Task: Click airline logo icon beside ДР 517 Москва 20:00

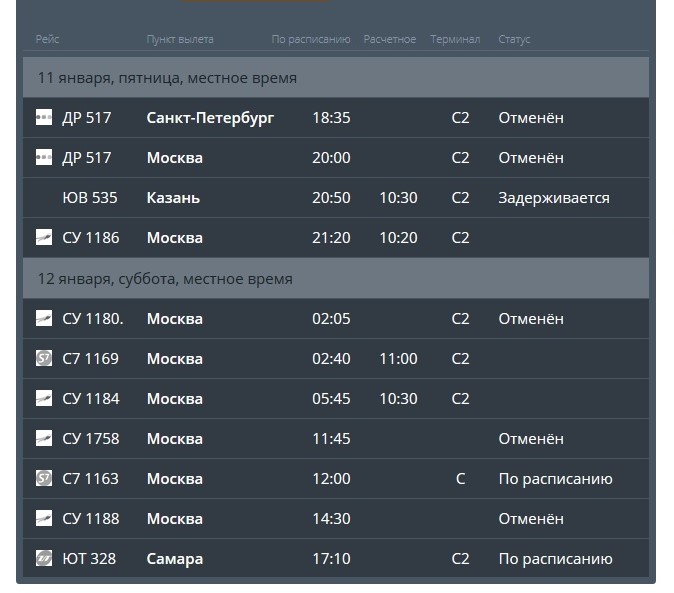Action: coord(44,157)
